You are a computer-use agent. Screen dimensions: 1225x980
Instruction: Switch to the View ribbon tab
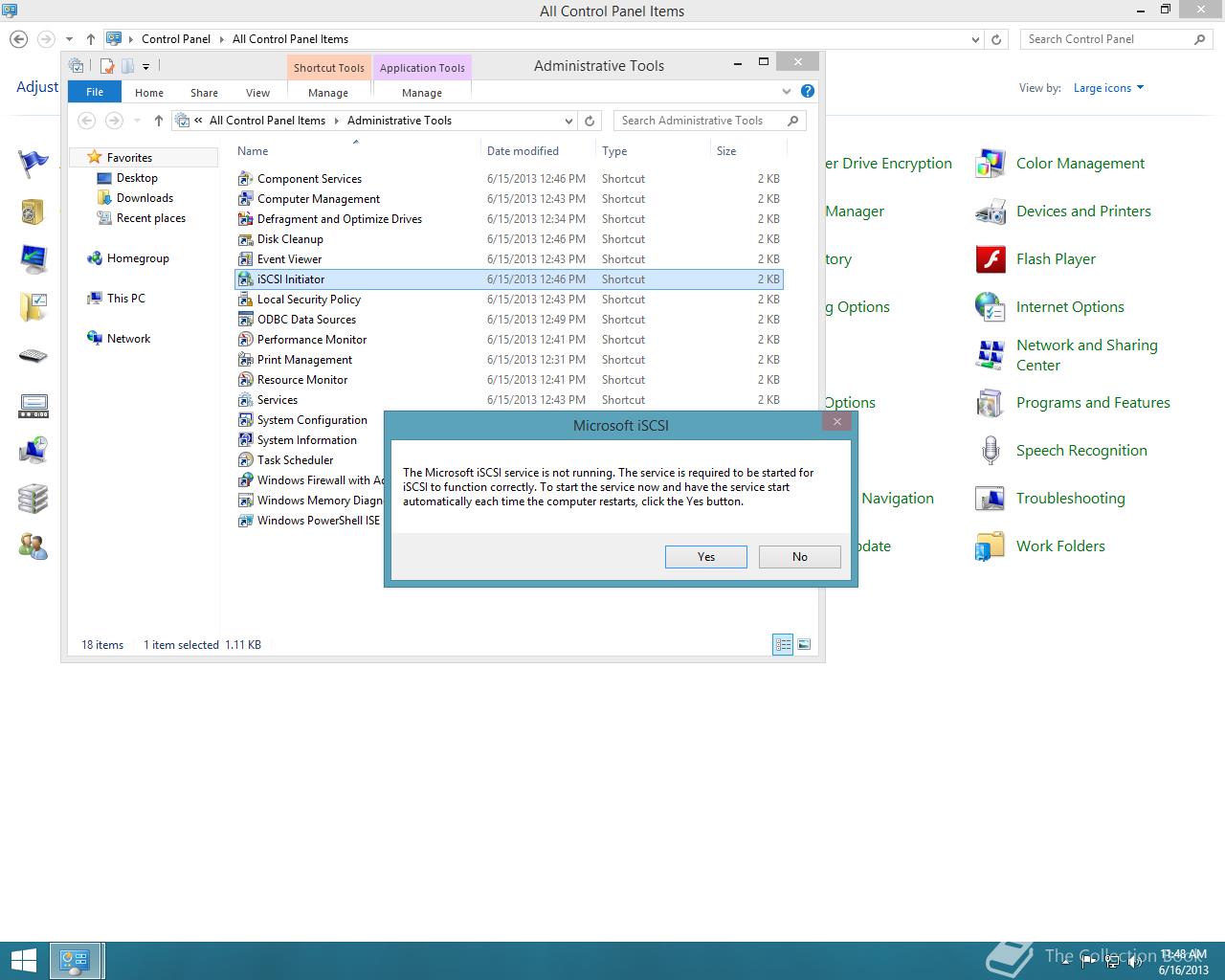tap(258, 93)
